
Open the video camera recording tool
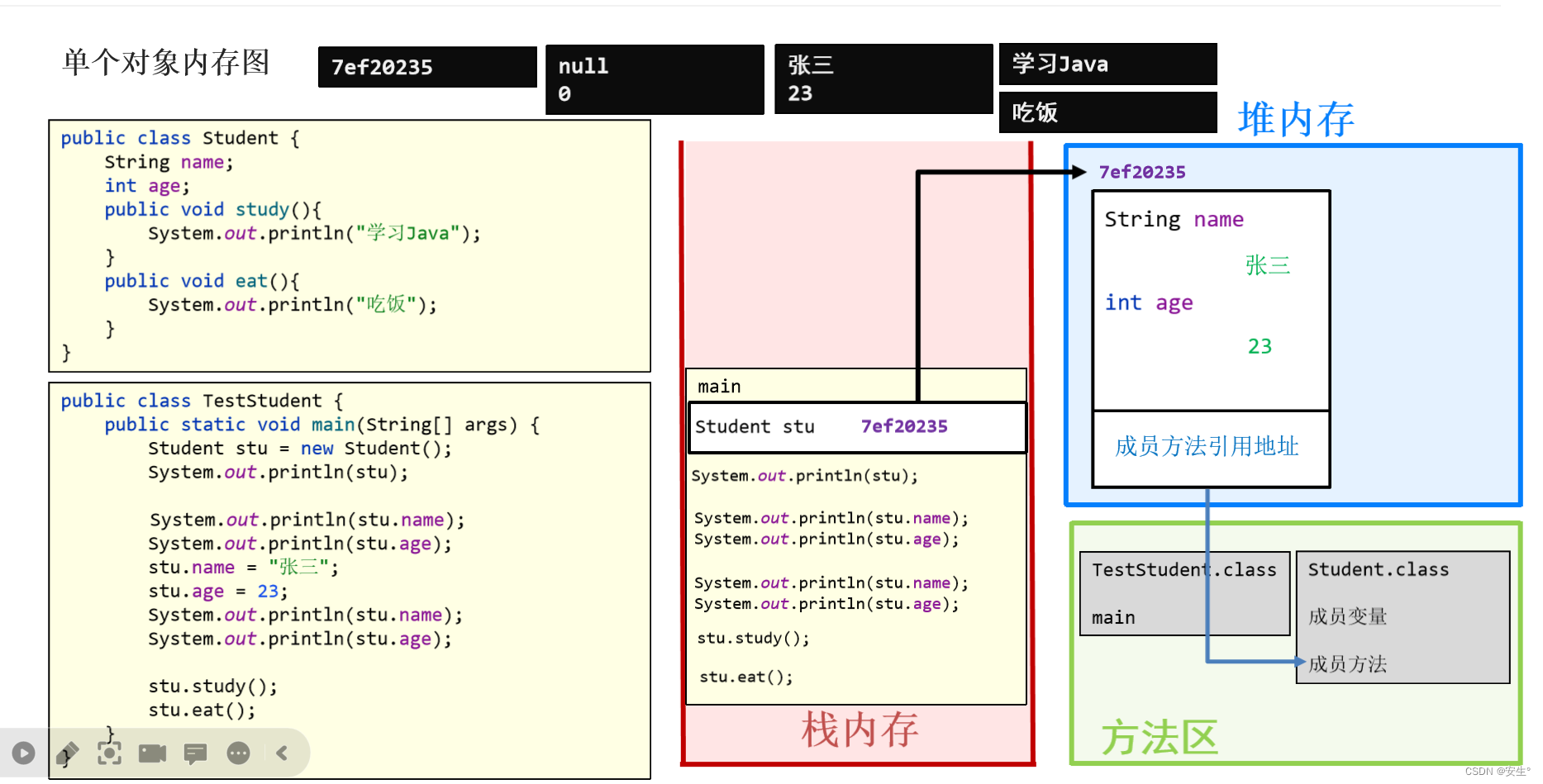click(x=152, y=753)
